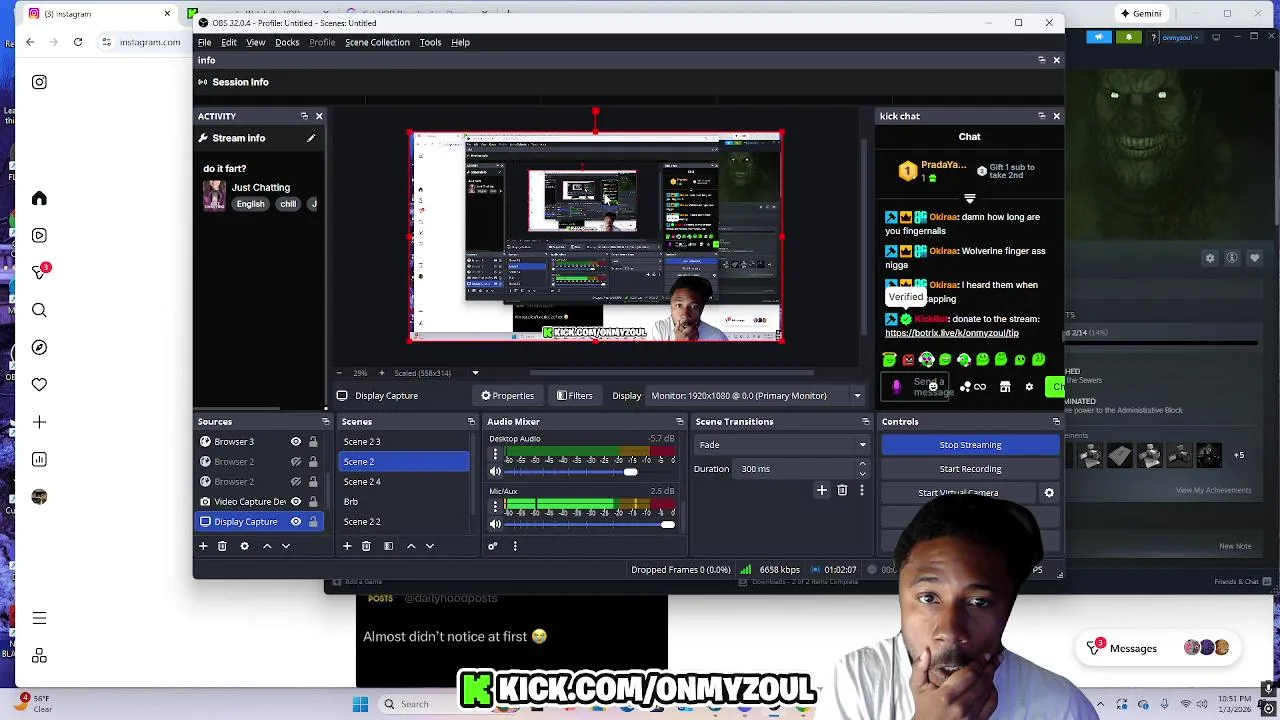The image size is (1280, 720).
Task: Open the preview scaling dropdown arrow
Action: [475, 373]
